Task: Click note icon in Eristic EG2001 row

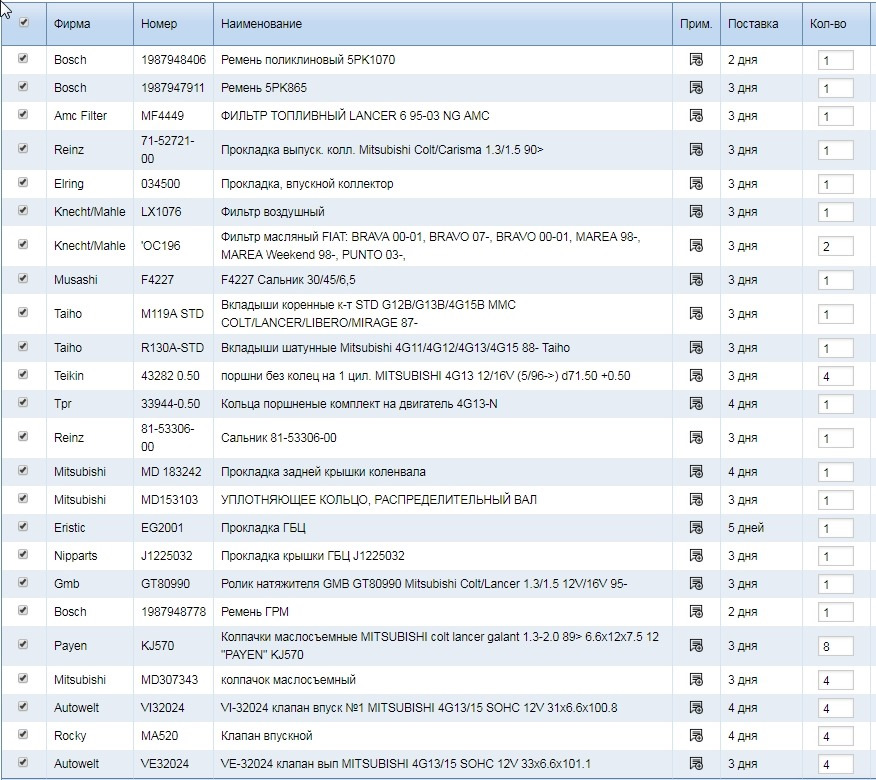Action: tap(696, 528)
